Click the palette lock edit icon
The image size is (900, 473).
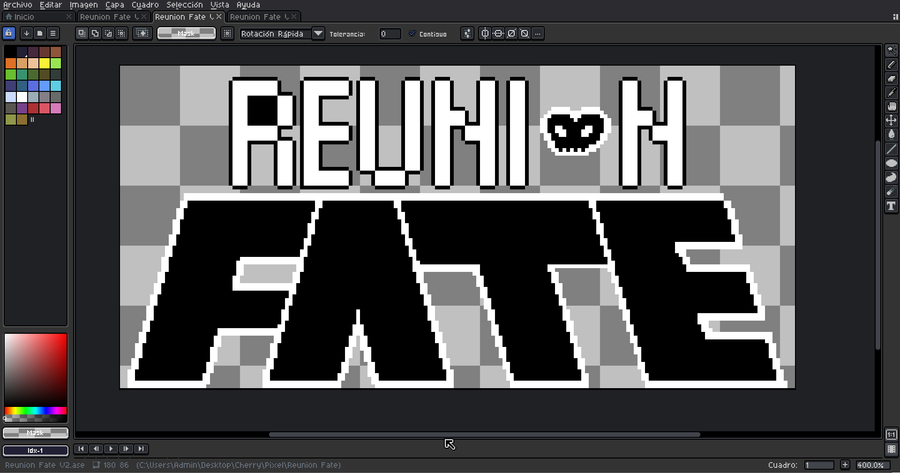click(x=9, y=33)
